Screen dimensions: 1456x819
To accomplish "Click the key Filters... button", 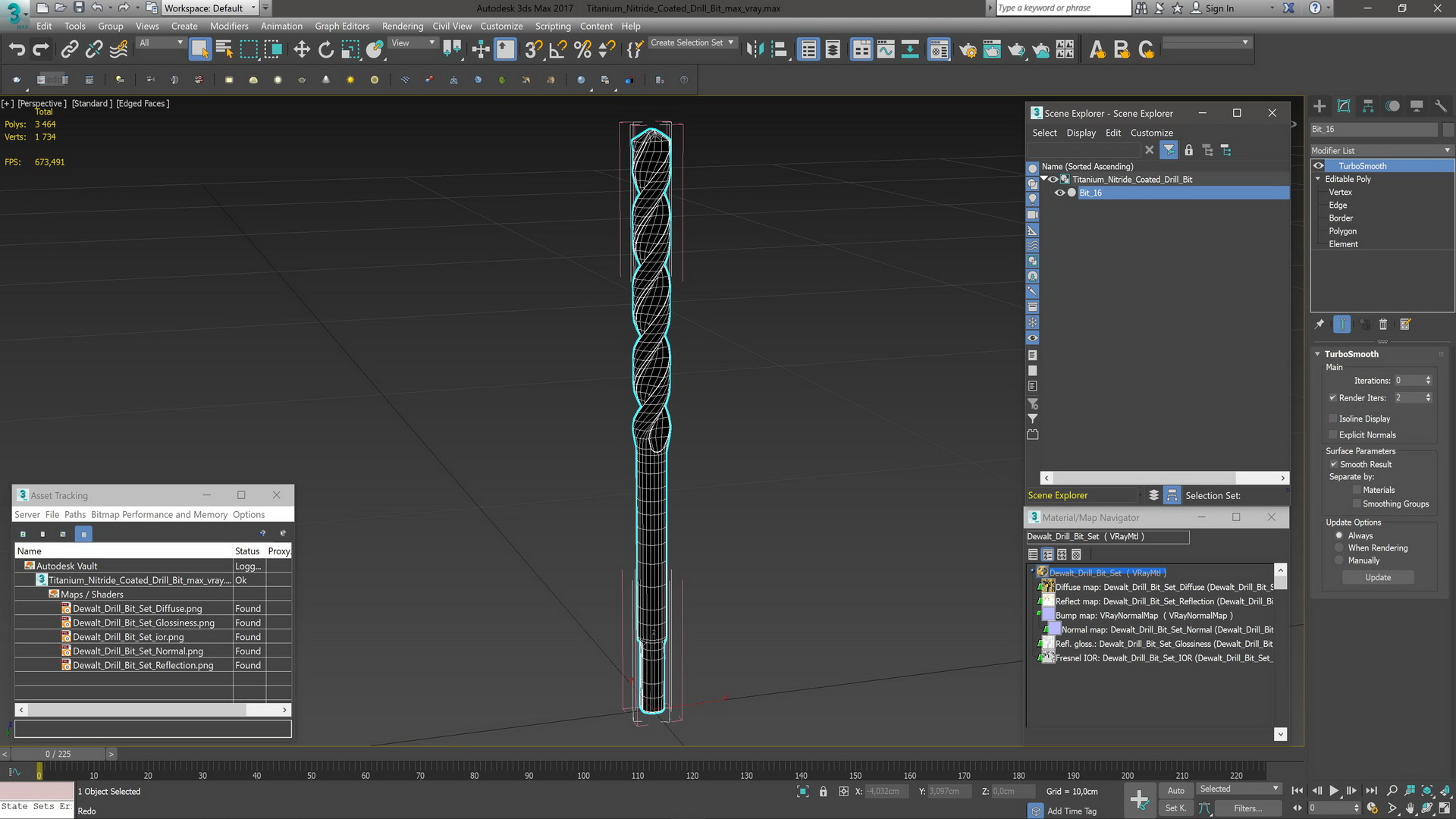I will coord(1247,808).
